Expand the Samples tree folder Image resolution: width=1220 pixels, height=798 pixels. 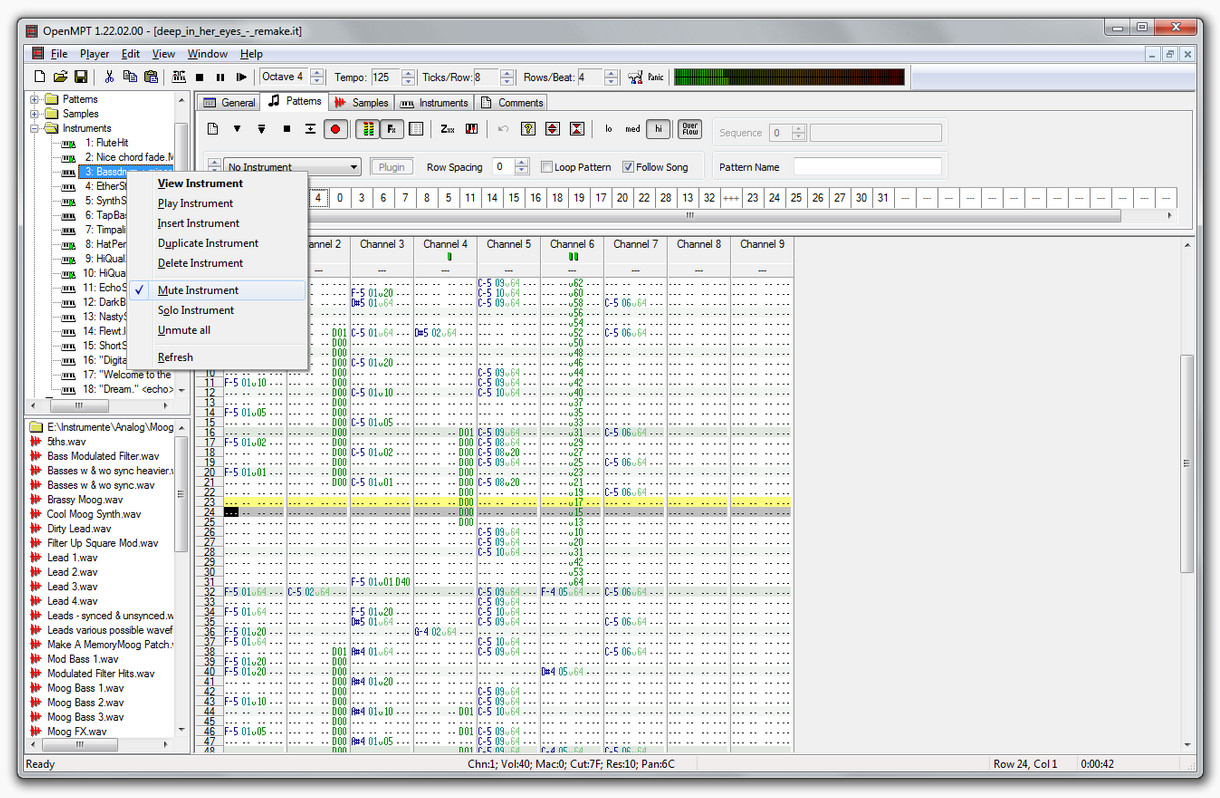(35, 114)
